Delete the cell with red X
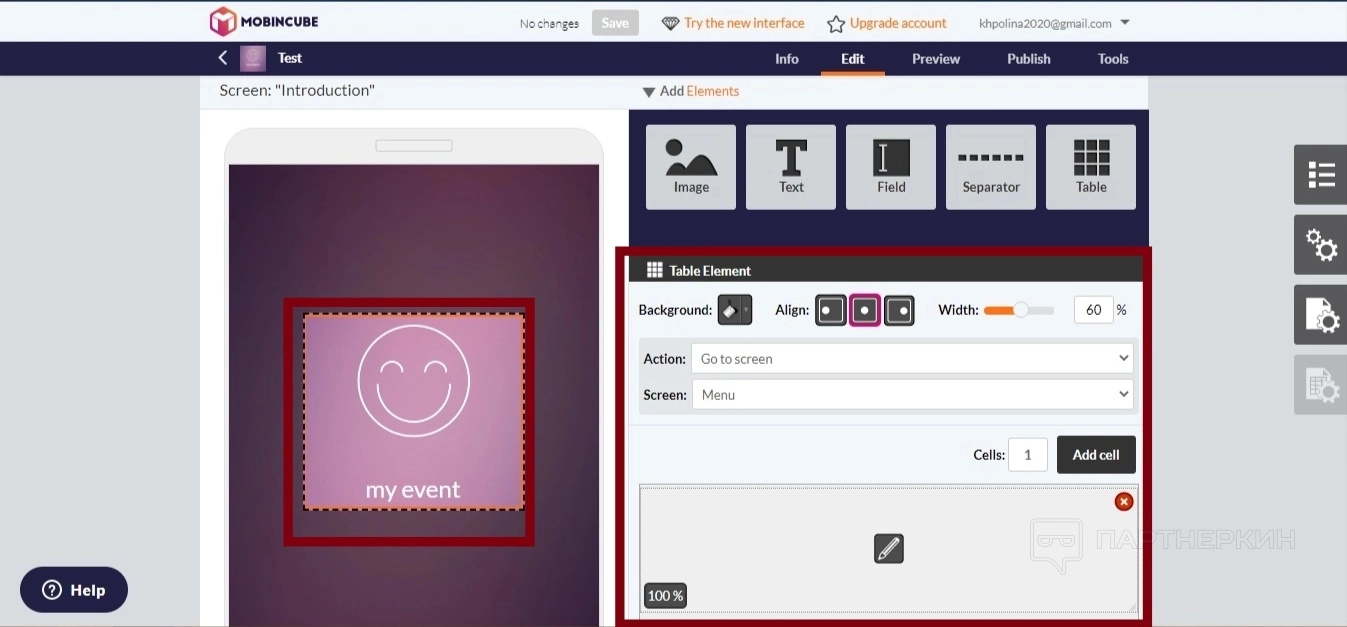The image size is (1347, 627). [x=1124, y=502]
